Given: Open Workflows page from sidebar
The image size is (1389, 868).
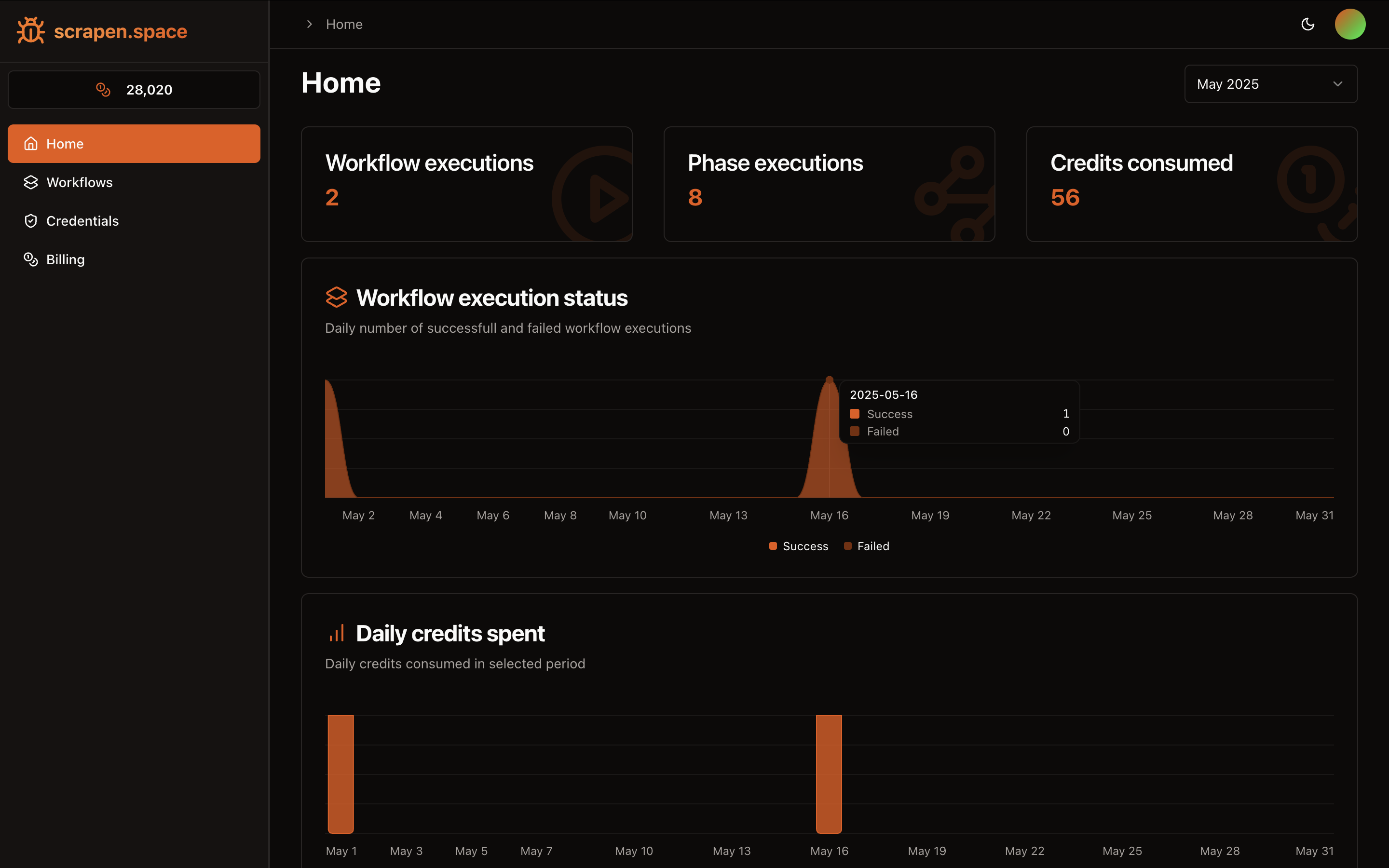Looking at the screenshot, I should [79, 182].
